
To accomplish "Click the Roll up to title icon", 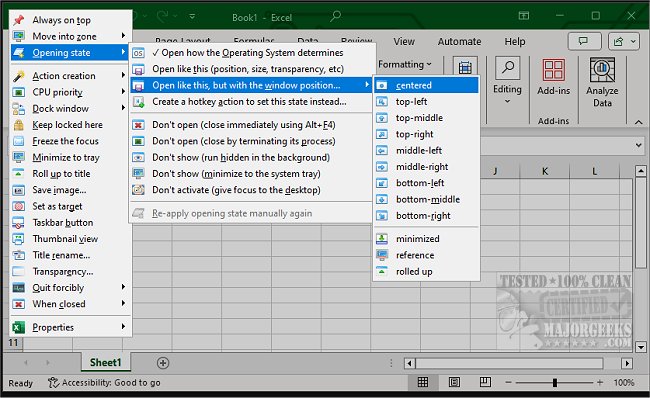I will pyautogui.click(x=19, y=174).
